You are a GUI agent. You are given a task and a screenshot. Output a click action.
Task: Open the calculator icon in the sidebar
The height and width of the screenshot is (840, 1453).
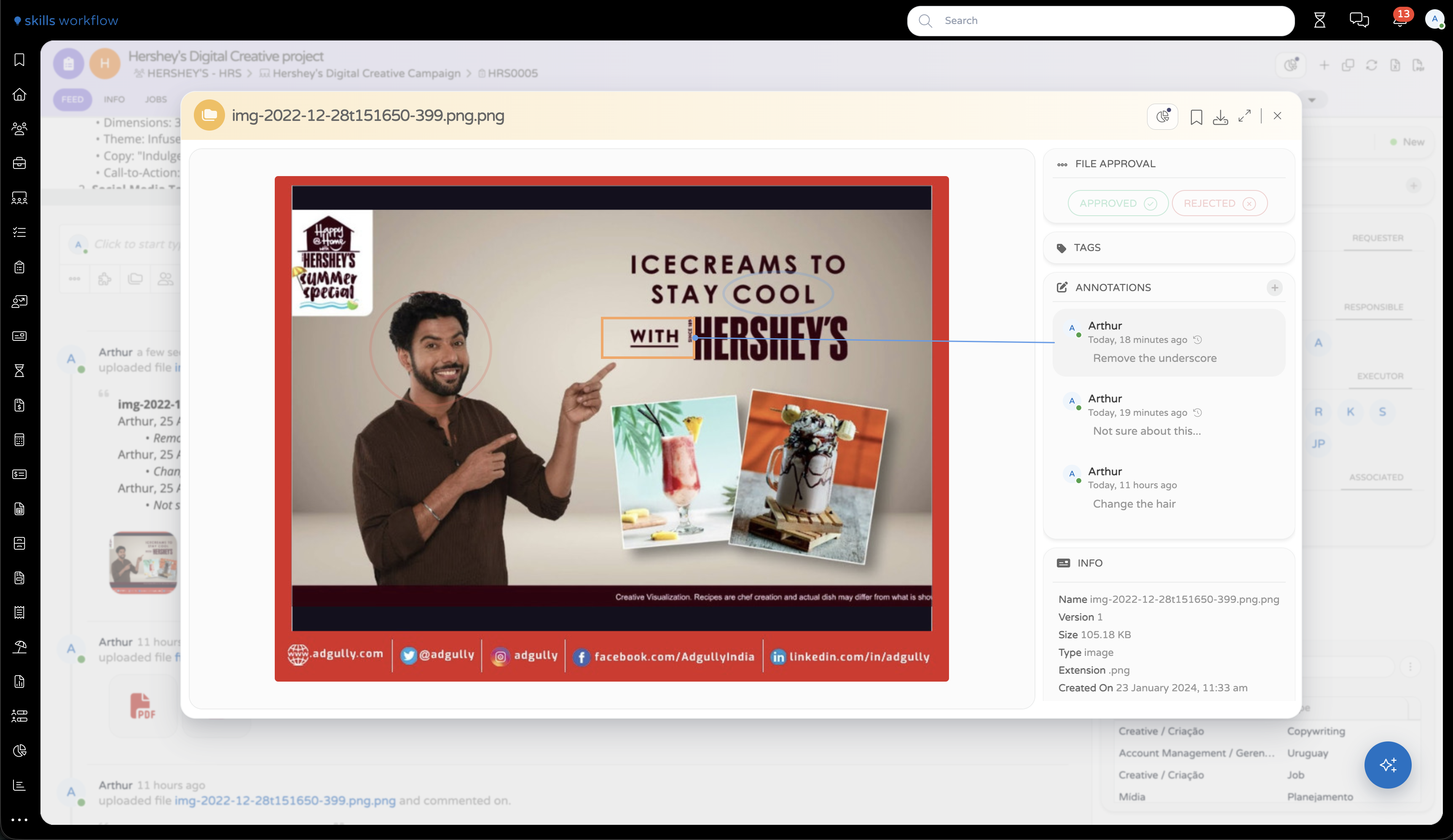pyautogui.click(x=20, y=440)
